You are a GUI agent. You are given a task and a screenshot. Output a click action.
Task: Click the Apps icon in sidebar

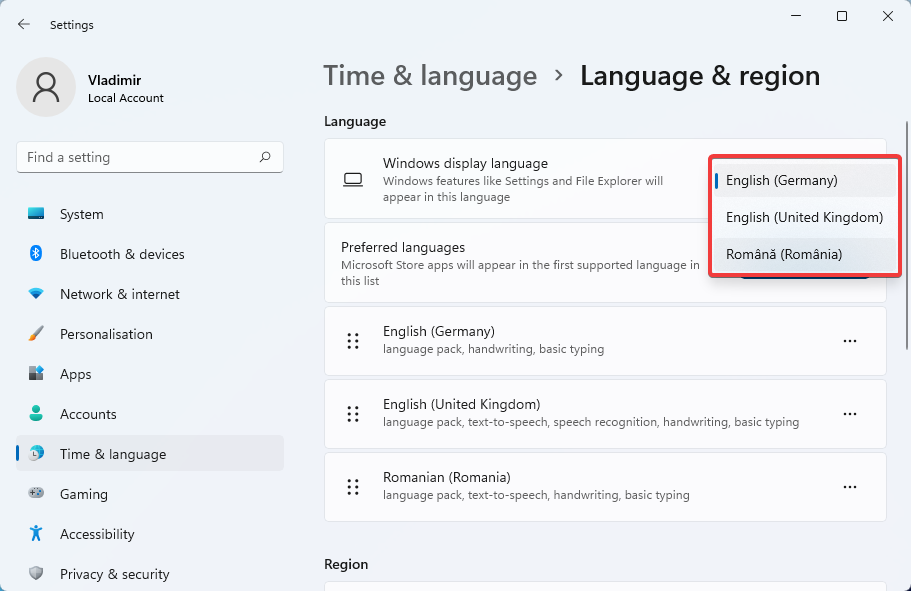coord(36,374)
